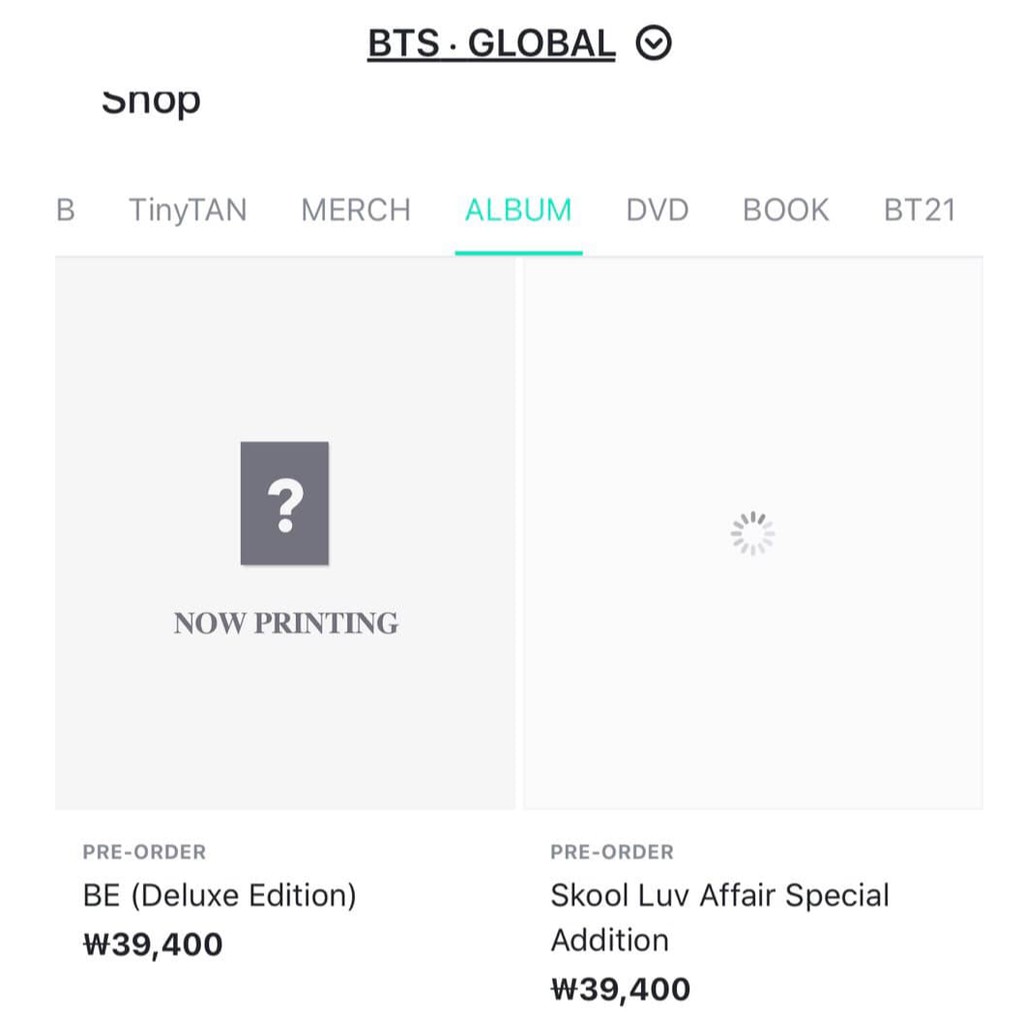Click the ₩39,400 price under Skool Luv Affair

(620, 989)
